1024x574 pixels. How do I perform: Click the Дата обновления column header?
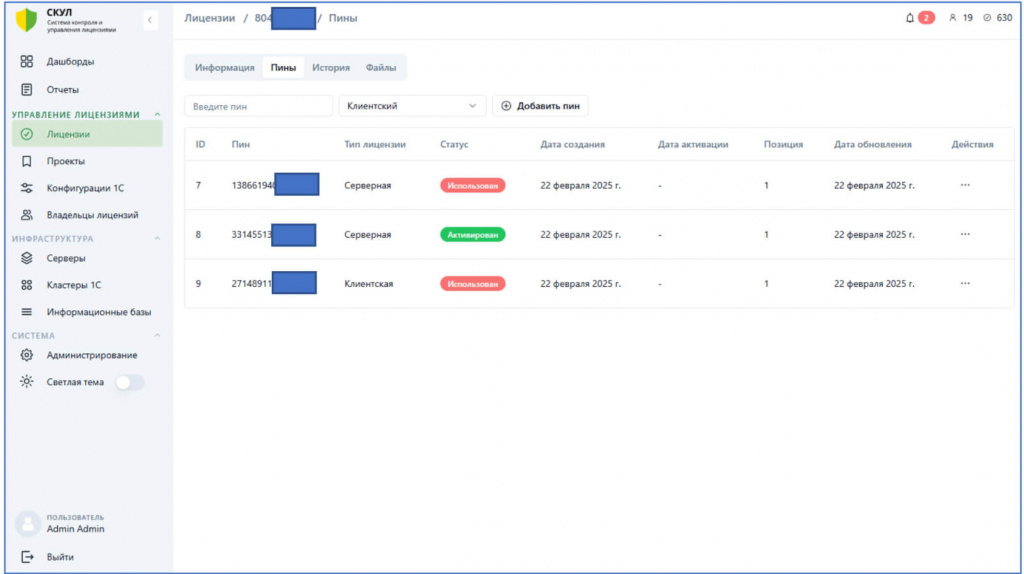click(872, 144)
